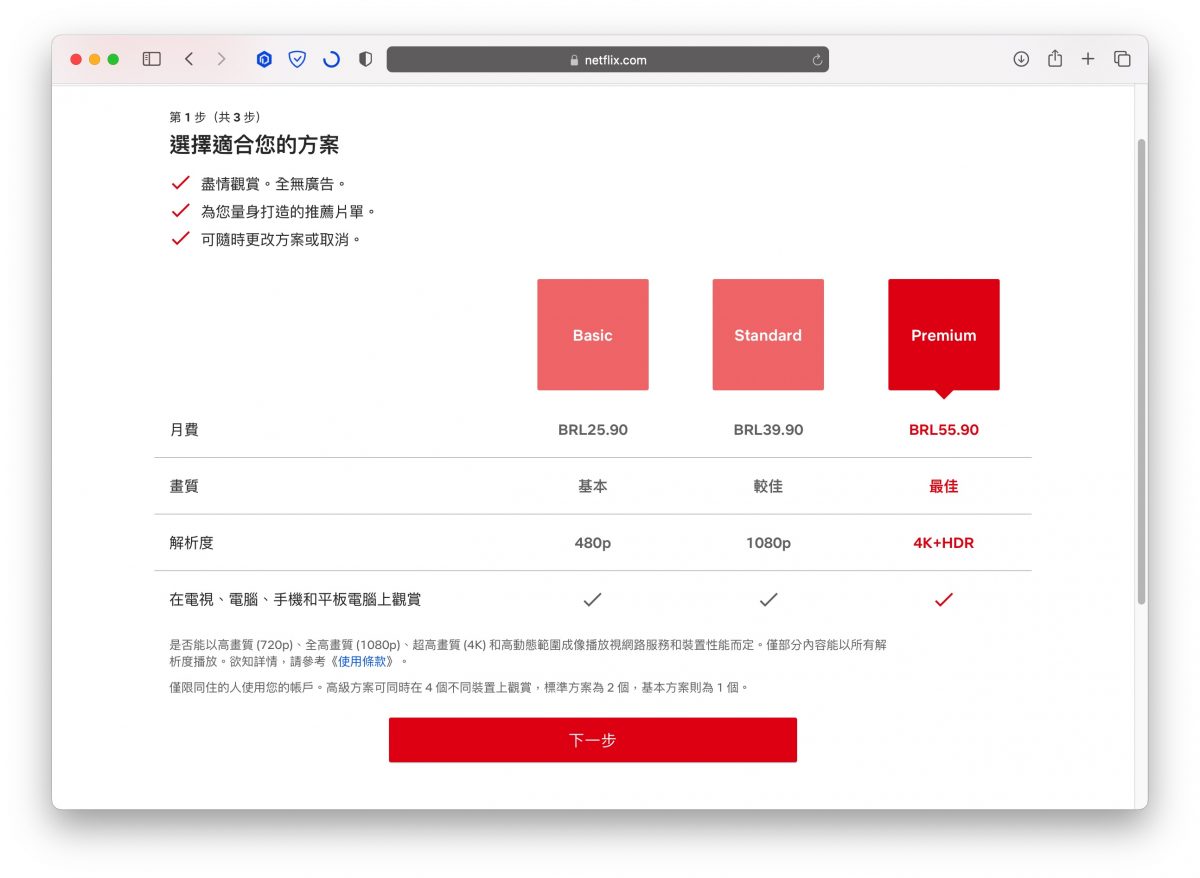Click the netflix.com address bar
1200x878 pixels.
[608, 59]
